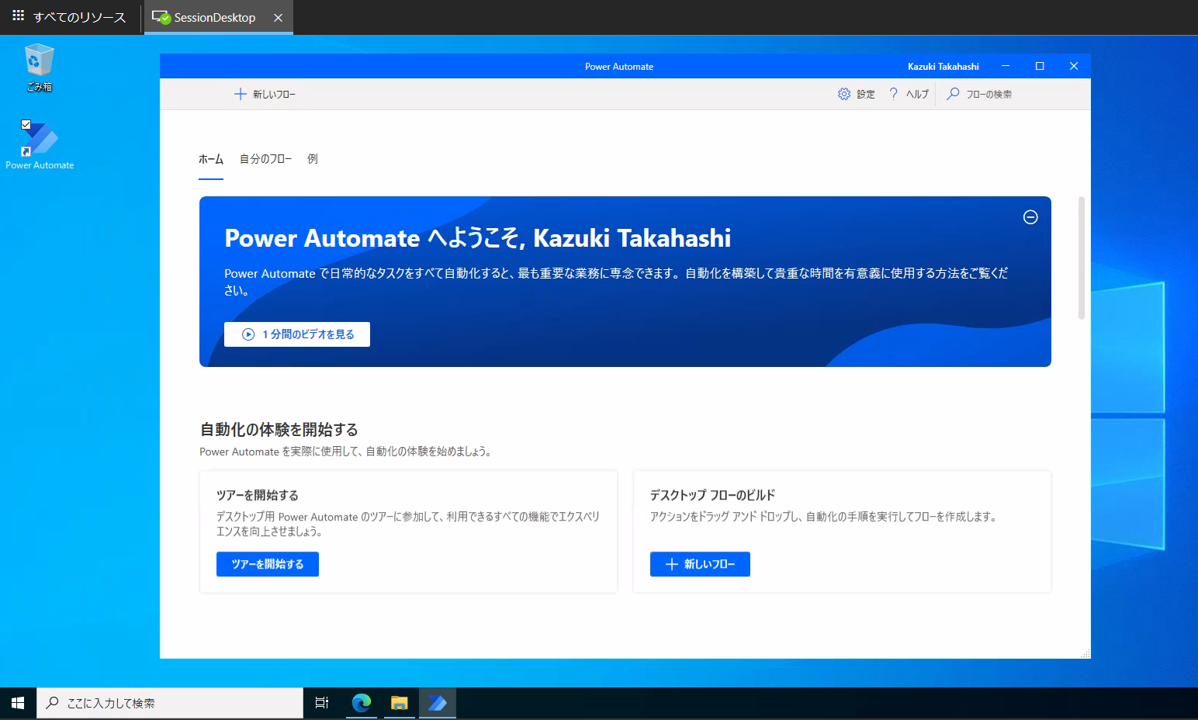The image size is (1198, 720).
Task: Click the plus icon for 新しいフロー
Action: pos(240,93)
